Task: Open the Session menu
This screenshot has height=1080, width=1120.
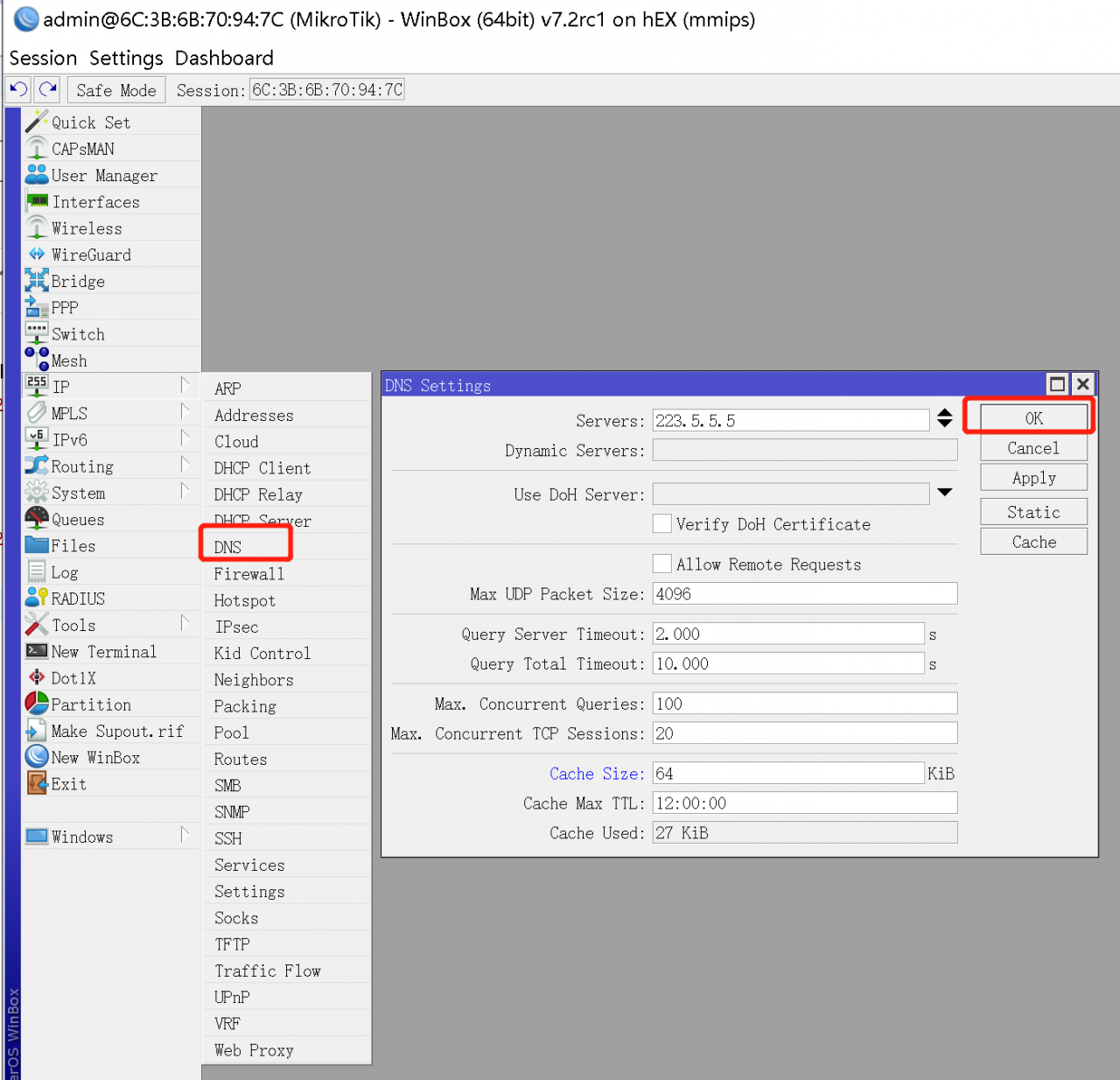Action: click(43, 58)
